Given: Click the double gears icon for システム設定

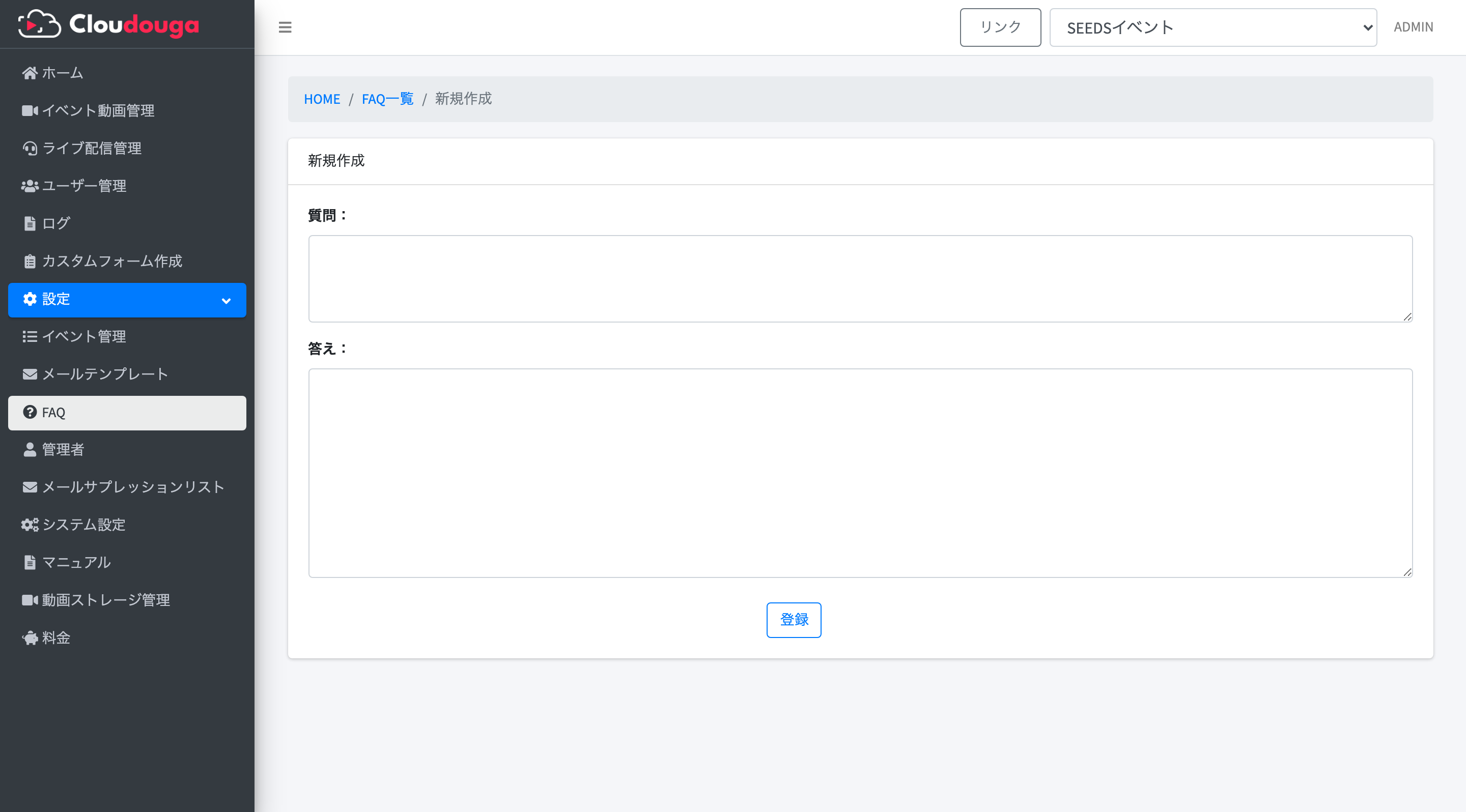Looking at the screenshot, I should [x=30, y=525].
